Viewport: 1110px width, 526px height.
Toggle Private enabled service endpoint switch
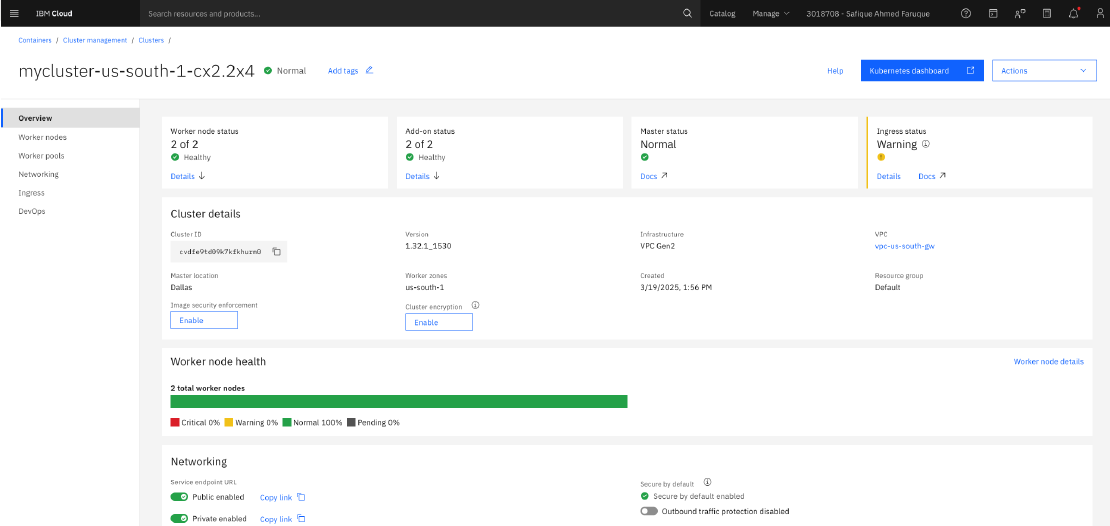point(179,518)
